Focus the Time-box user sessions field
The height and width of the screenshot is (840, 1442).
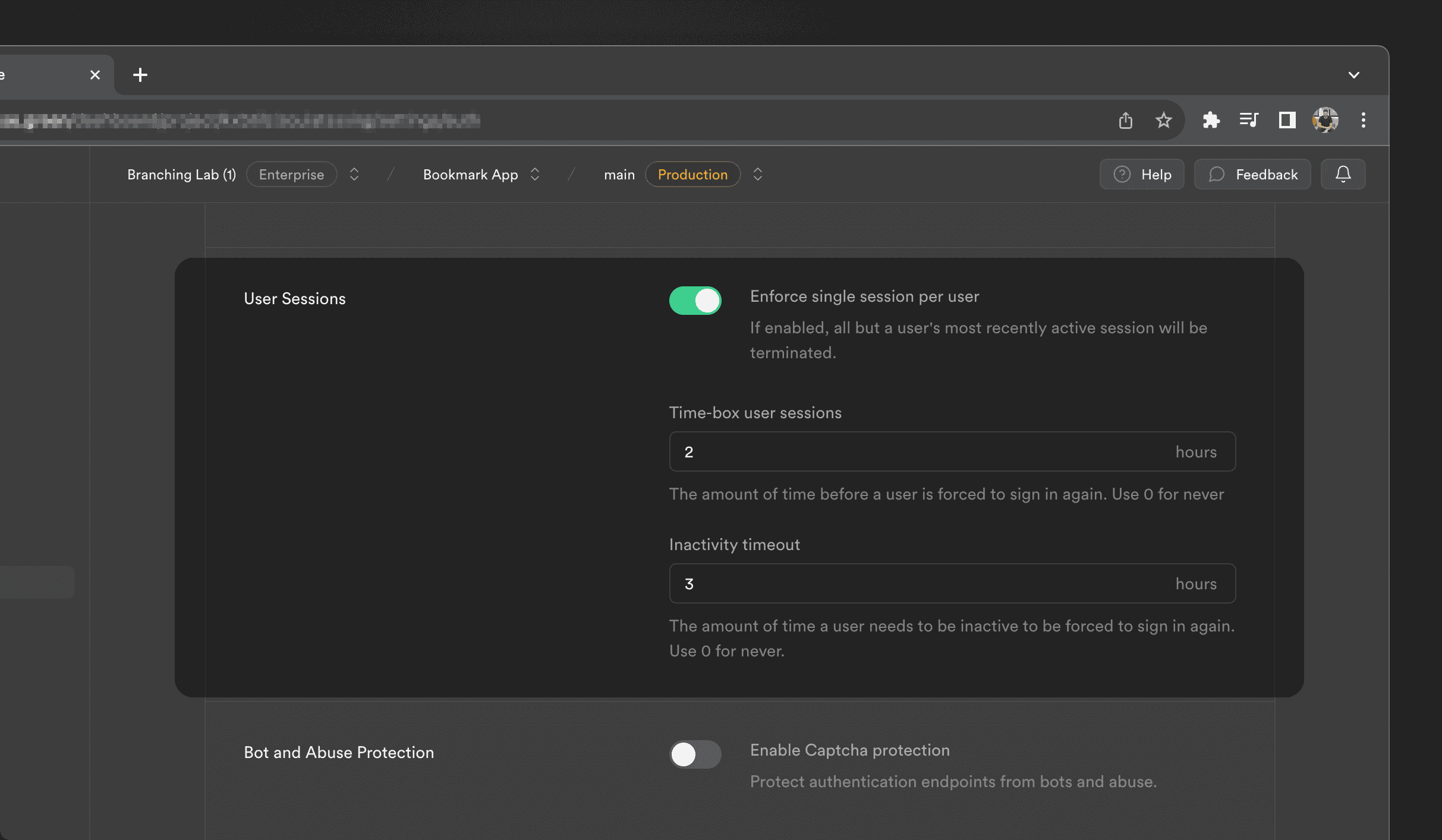click(x=952, y=452)
